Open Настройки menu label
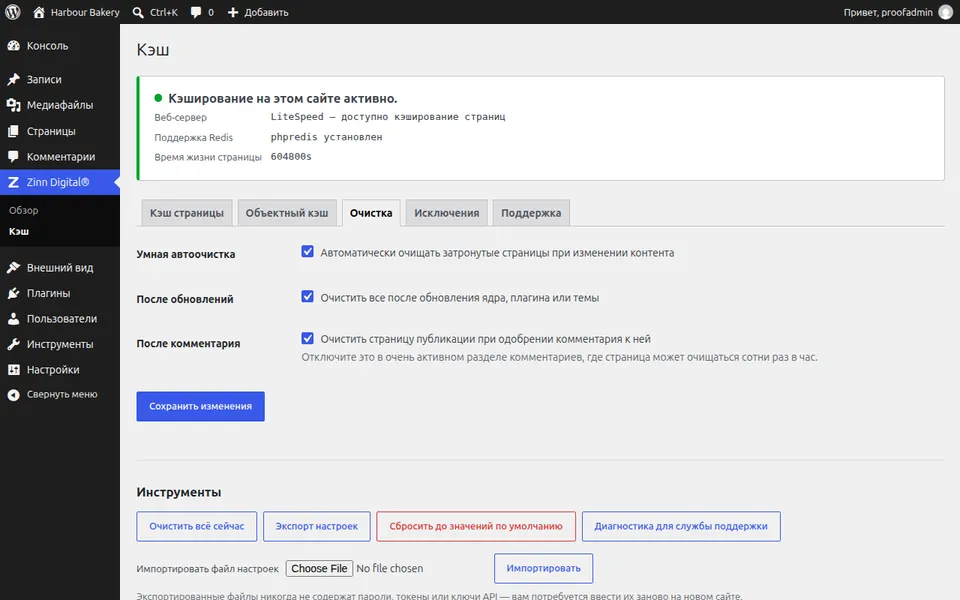 (x=53, y=370)
